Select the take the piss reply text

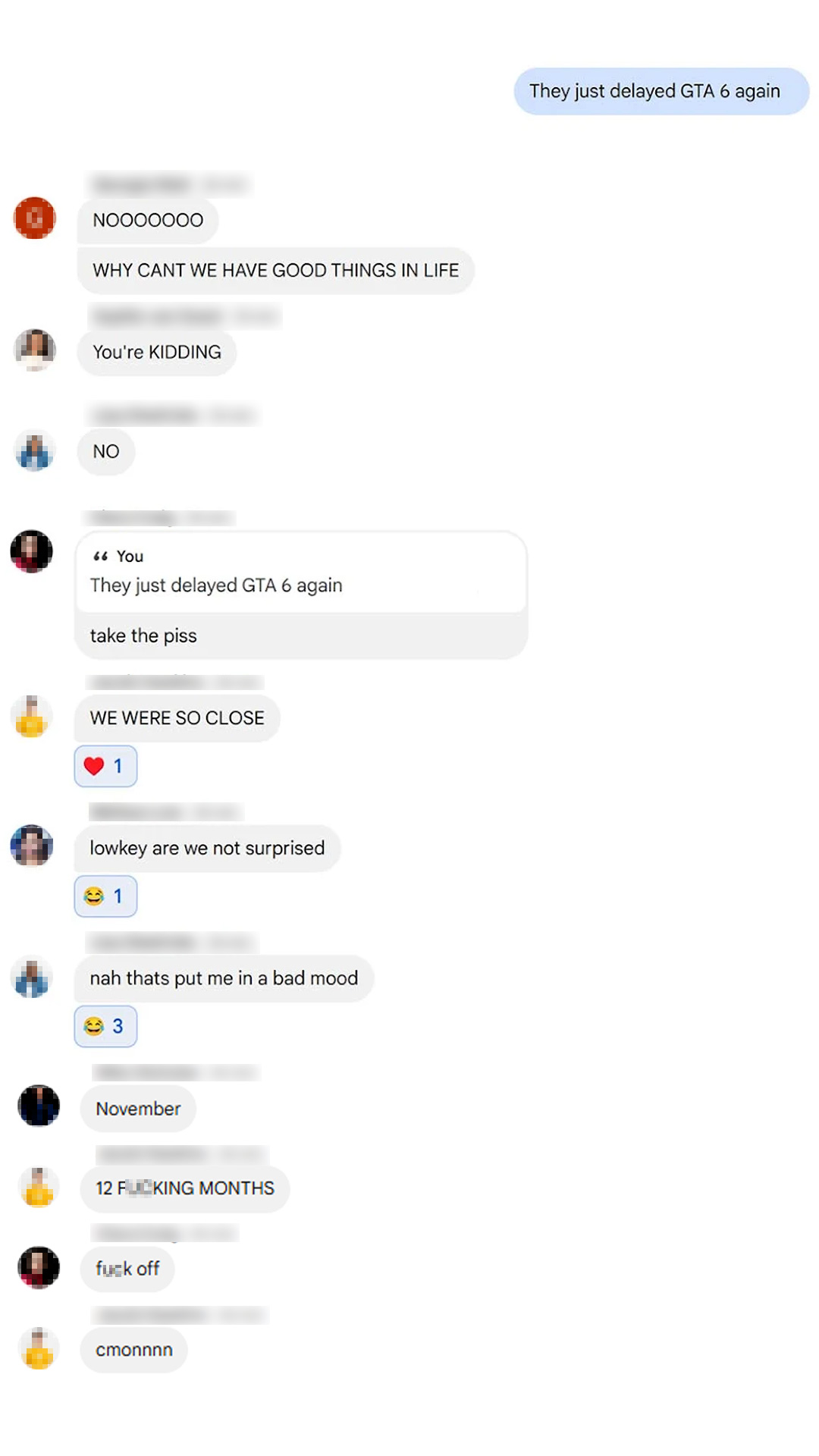point(143,635)
